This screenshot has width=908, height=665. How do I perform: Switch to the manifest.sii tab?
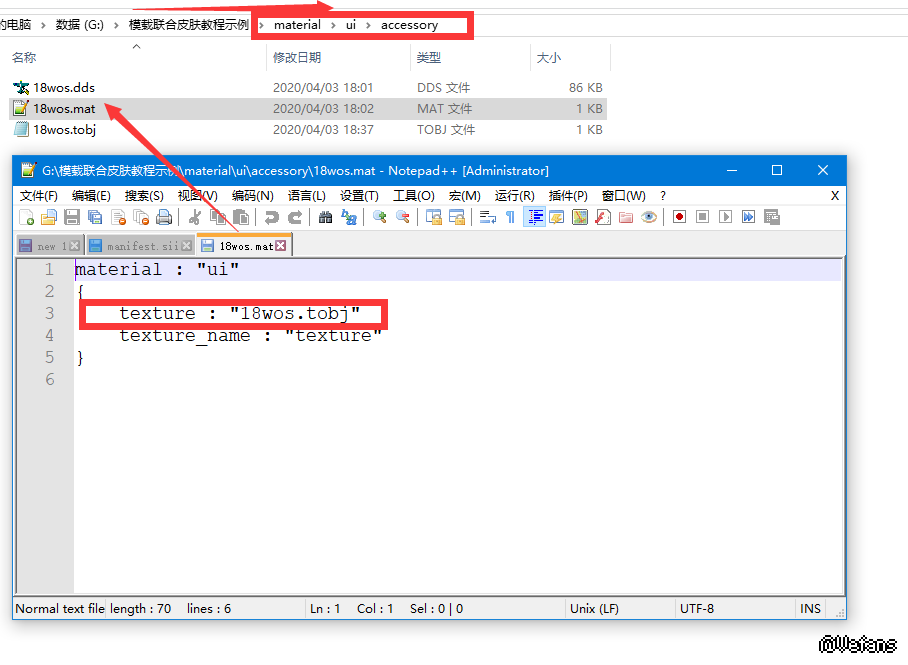pos(142,246)
